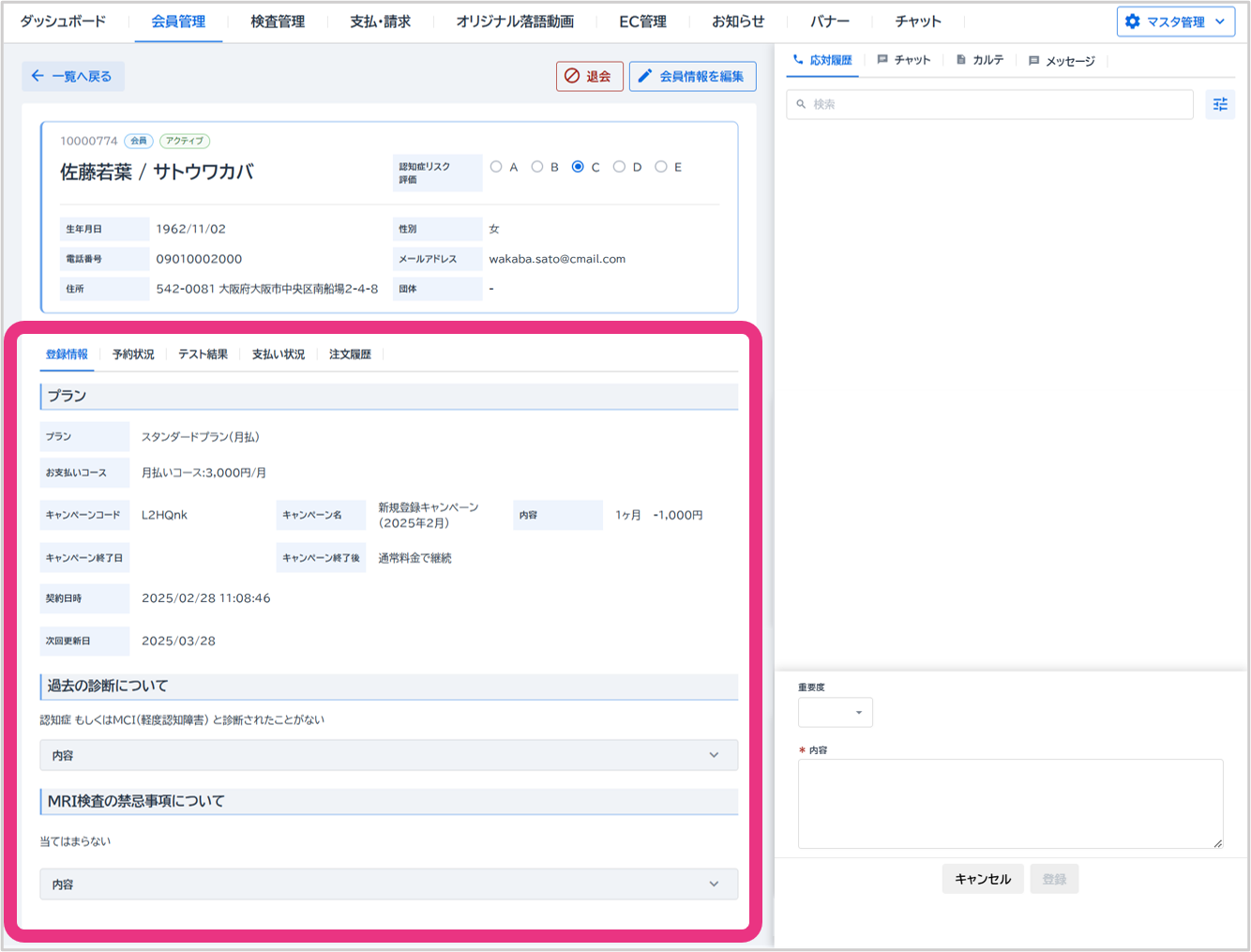Click the キャンセル button
Screen dimensions: 1251x952
tap(982, 879)
